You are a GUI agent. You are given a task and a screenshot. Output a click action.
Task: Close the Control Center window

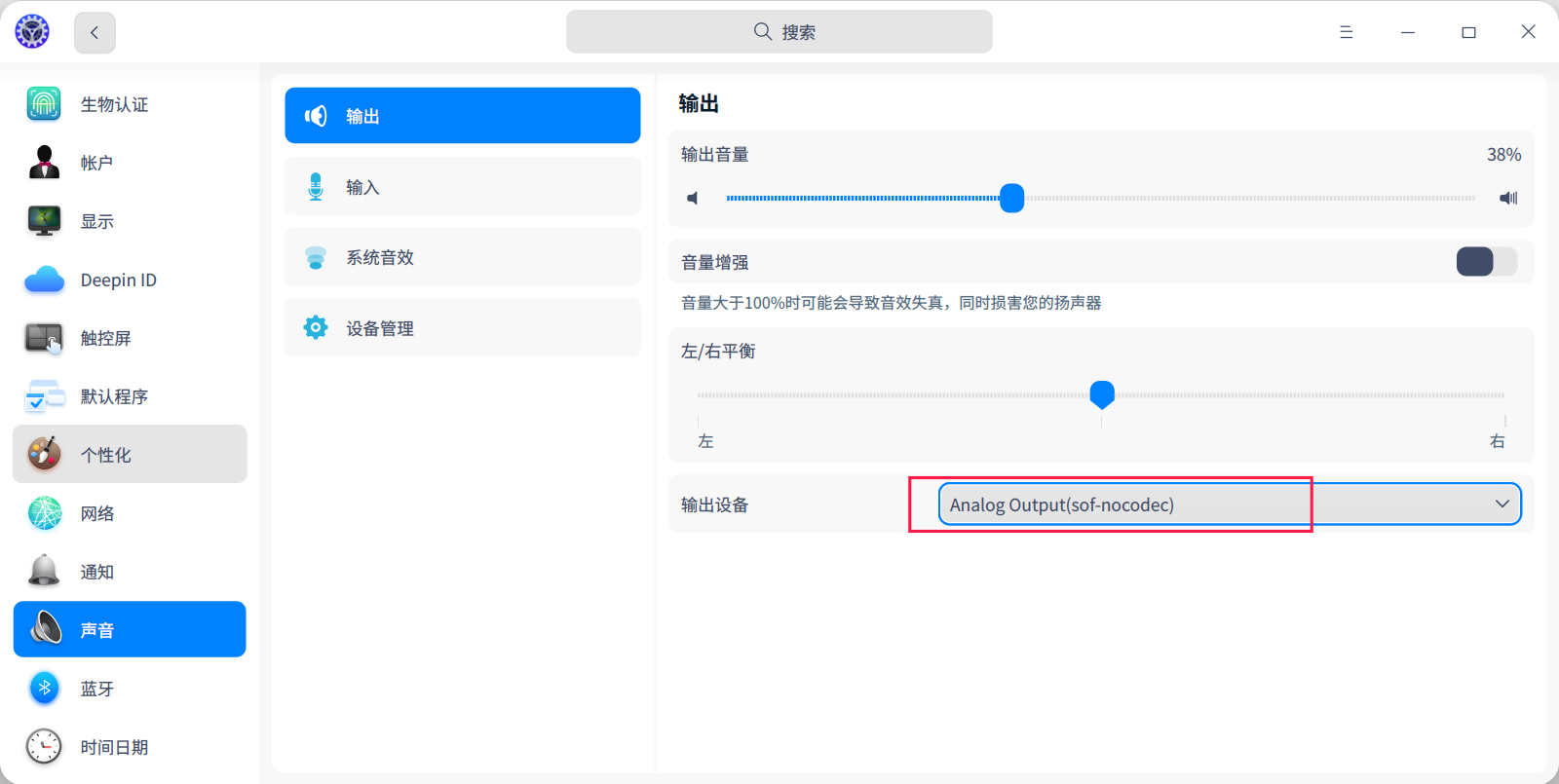(1529, 32)
